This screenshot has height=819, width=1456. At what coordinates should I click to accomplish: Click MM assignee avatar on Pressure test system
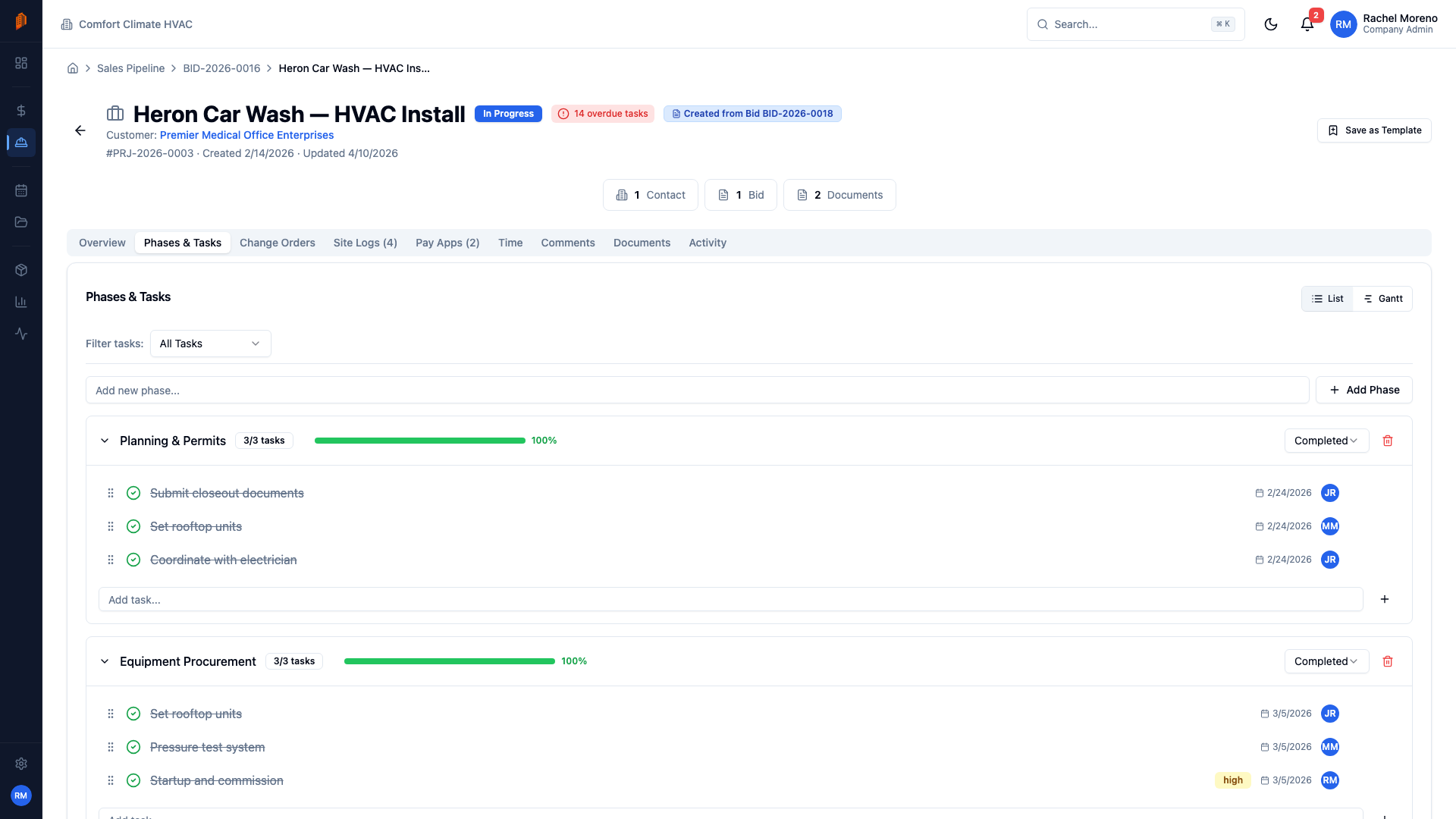tap(1330, 747)
